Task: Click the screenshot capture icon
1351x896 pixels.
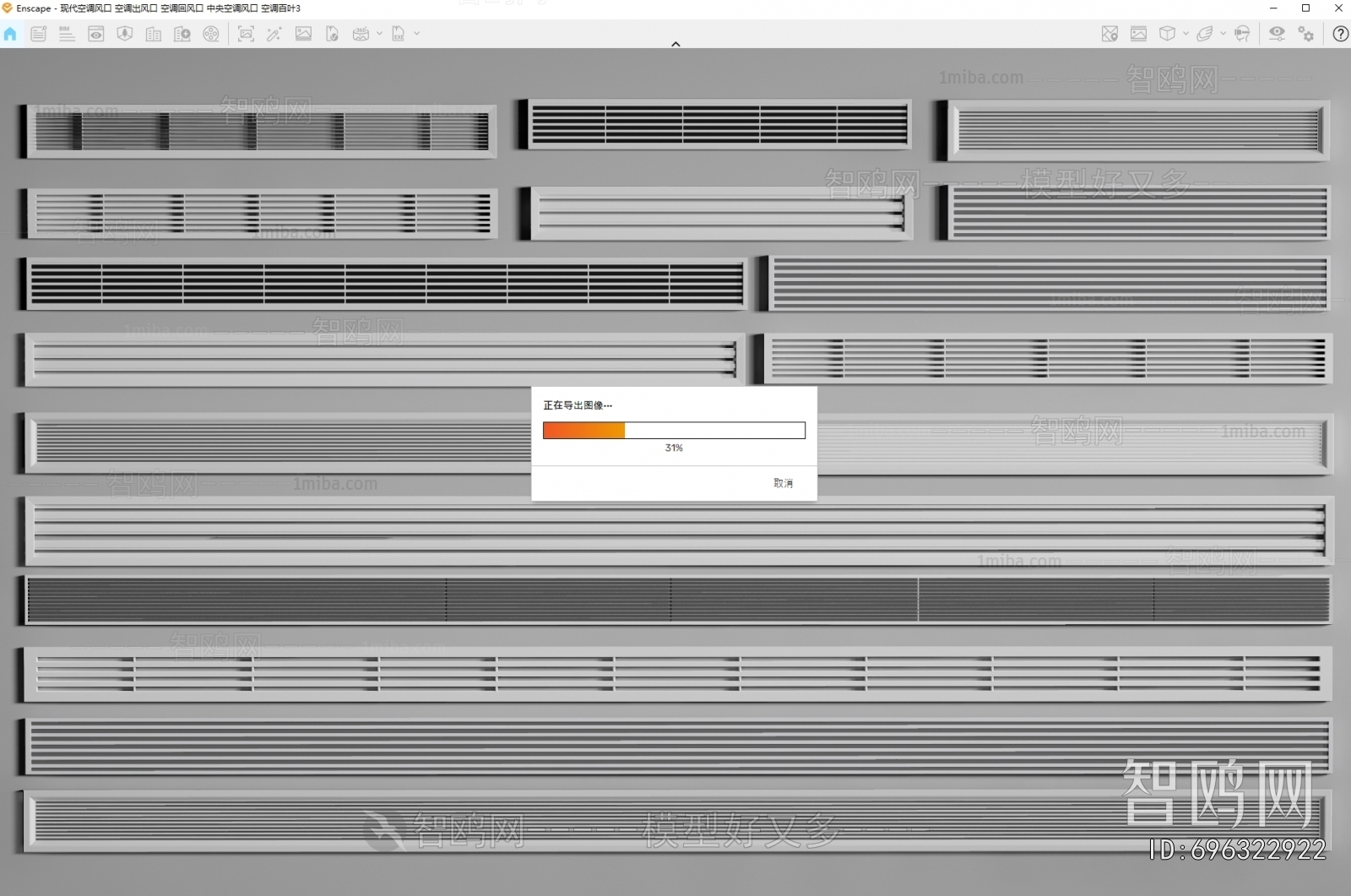Action: (x=246, y=34)
